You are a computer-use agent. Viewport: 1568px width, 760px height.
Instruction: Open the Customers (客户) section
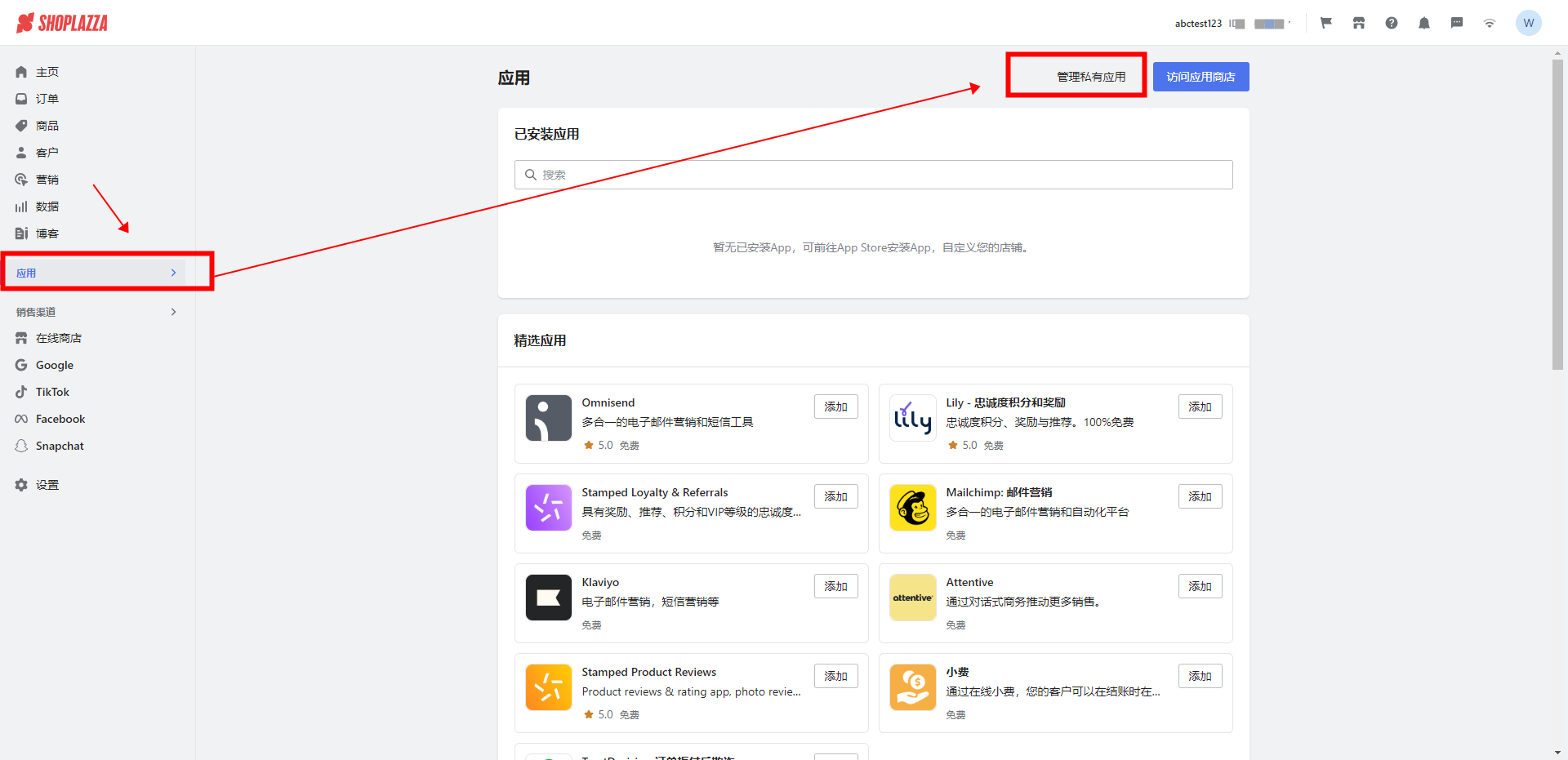(x=21, y=152)
